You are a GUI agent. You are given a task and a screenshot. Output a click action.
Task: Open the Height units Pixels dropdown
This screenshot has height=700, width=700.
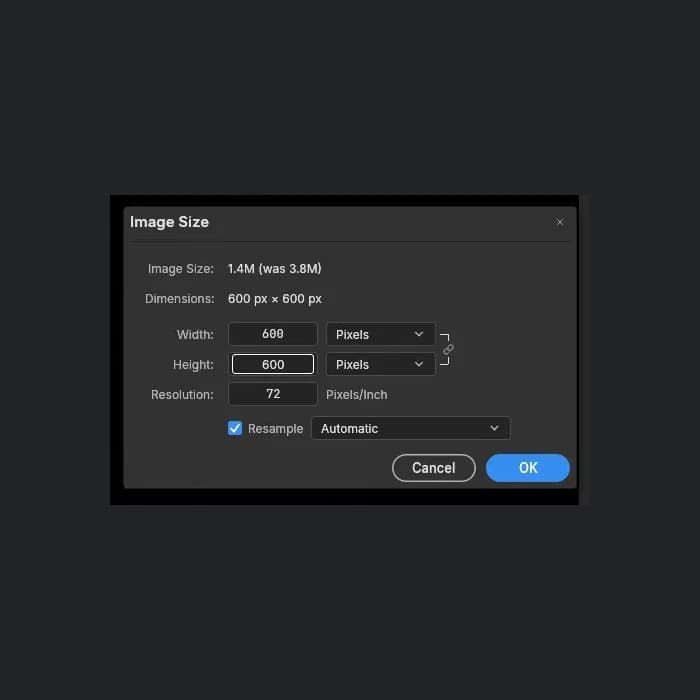coord(380,364)
